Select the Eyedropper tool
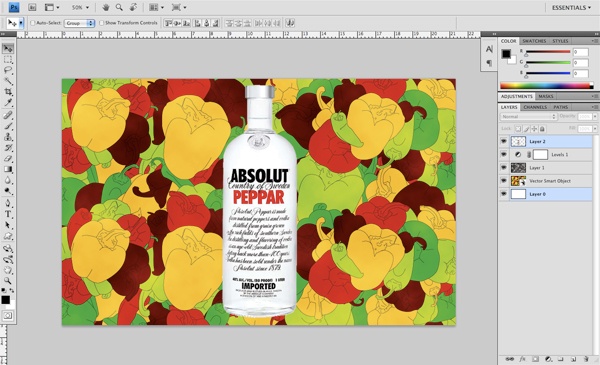Screen dimensions: 600x365 pyautogui.click(x=8, y=103)
